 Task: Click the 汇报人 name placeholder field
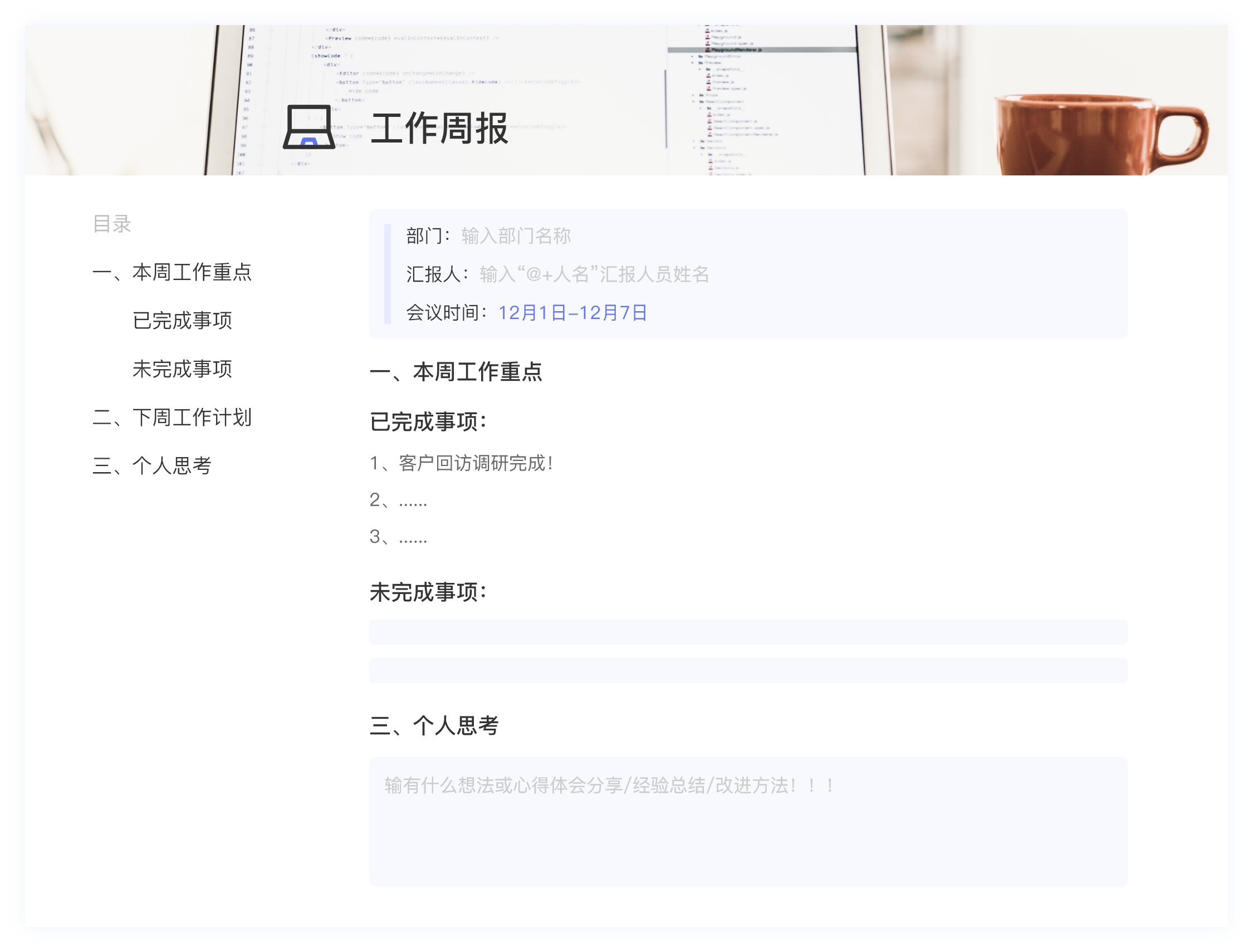pyautogui.click(x=594, y=274)
